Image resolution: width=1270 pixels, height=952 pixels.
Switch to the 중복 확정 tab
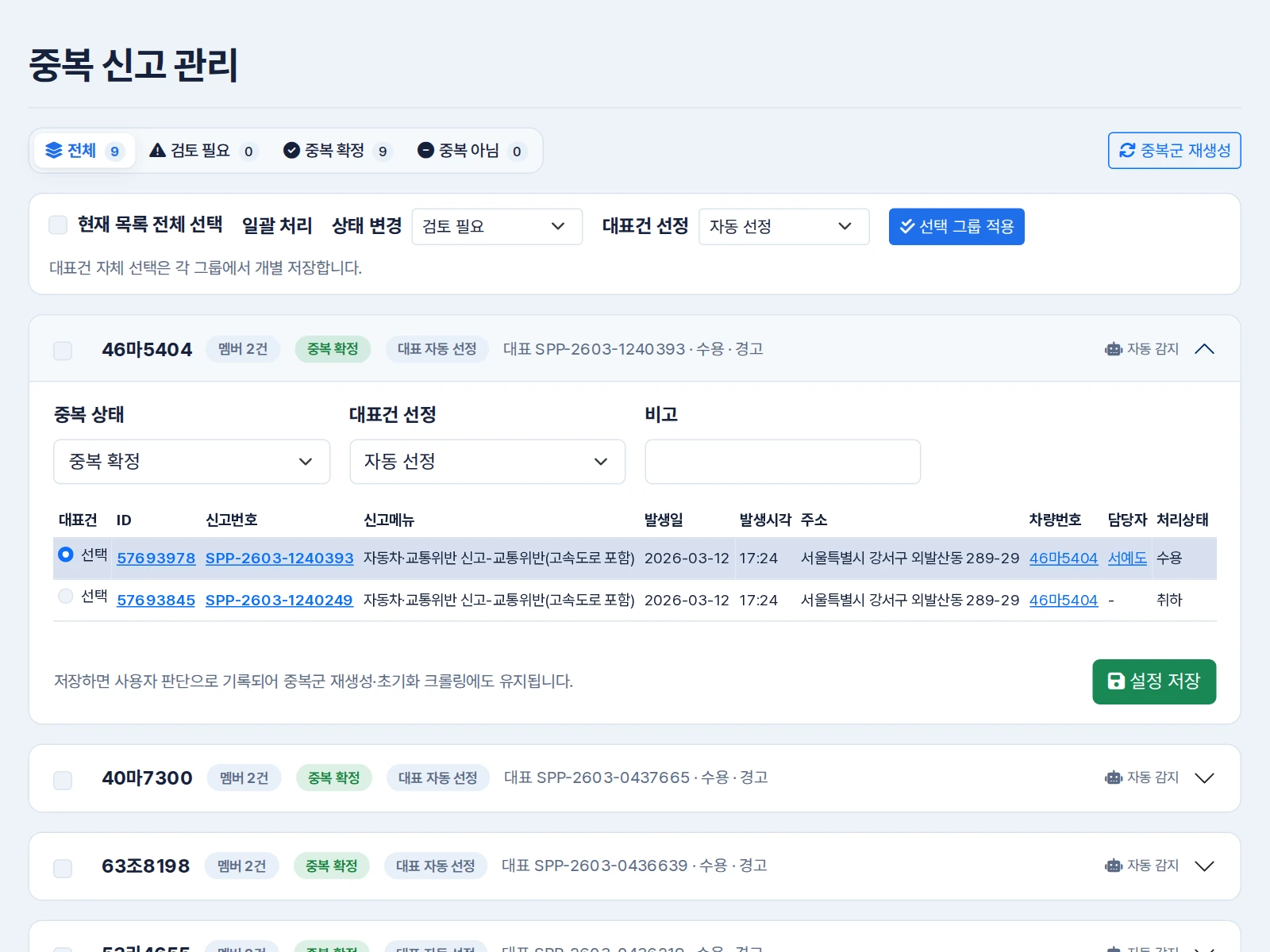coord(338,151)
